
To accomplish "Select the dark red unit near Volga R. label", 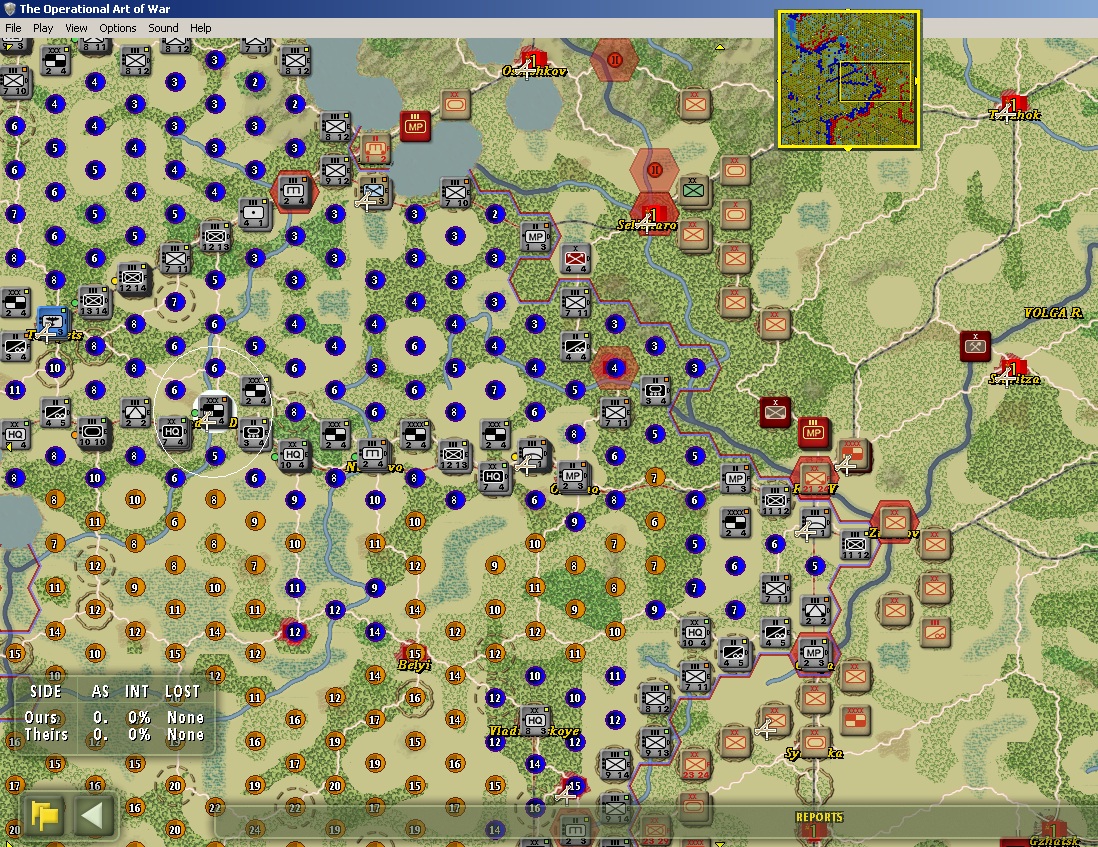I will (975, 345).
